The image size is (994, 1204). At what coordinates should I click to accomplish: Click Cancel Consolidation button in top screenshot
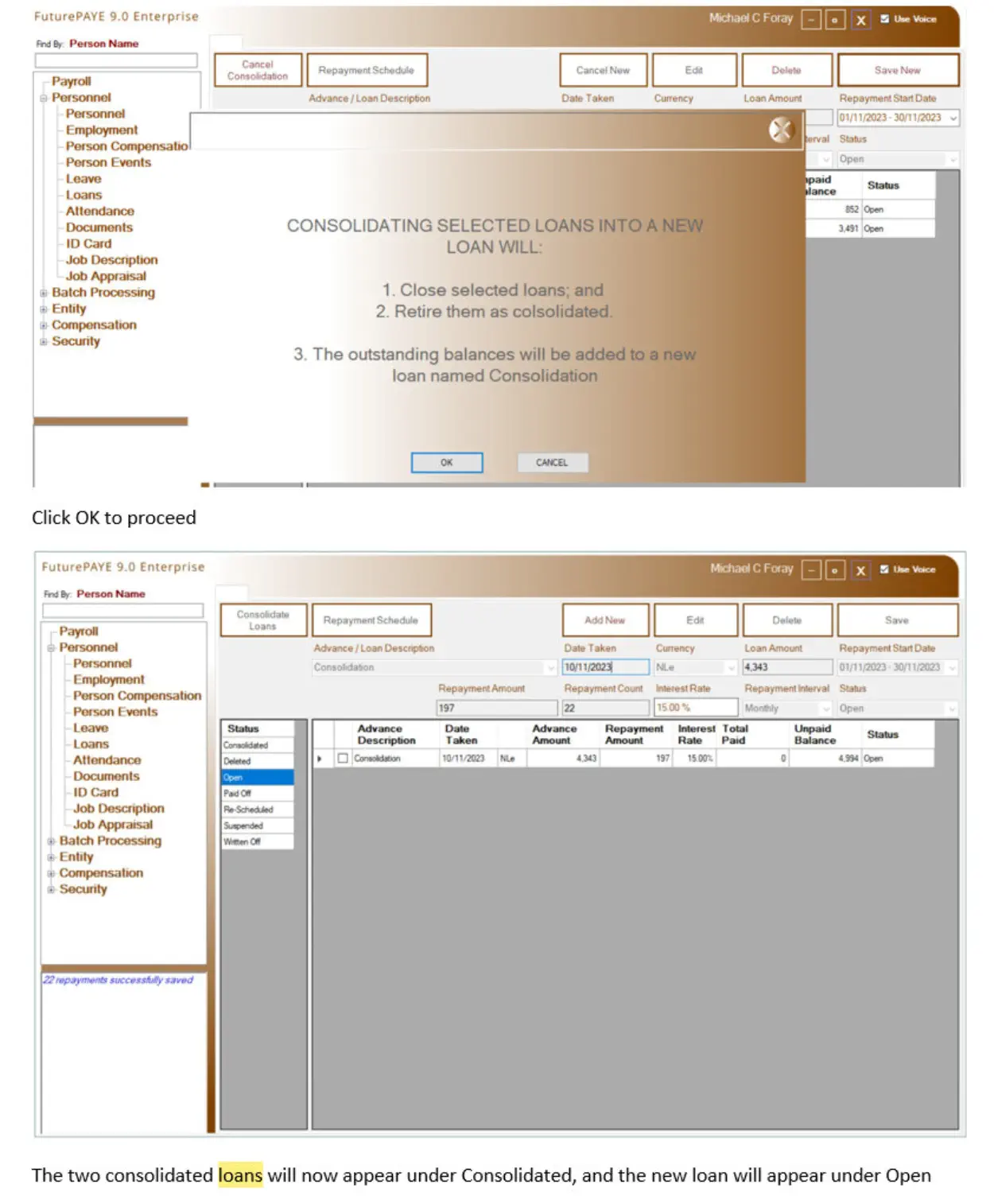(x=258, y=70)
